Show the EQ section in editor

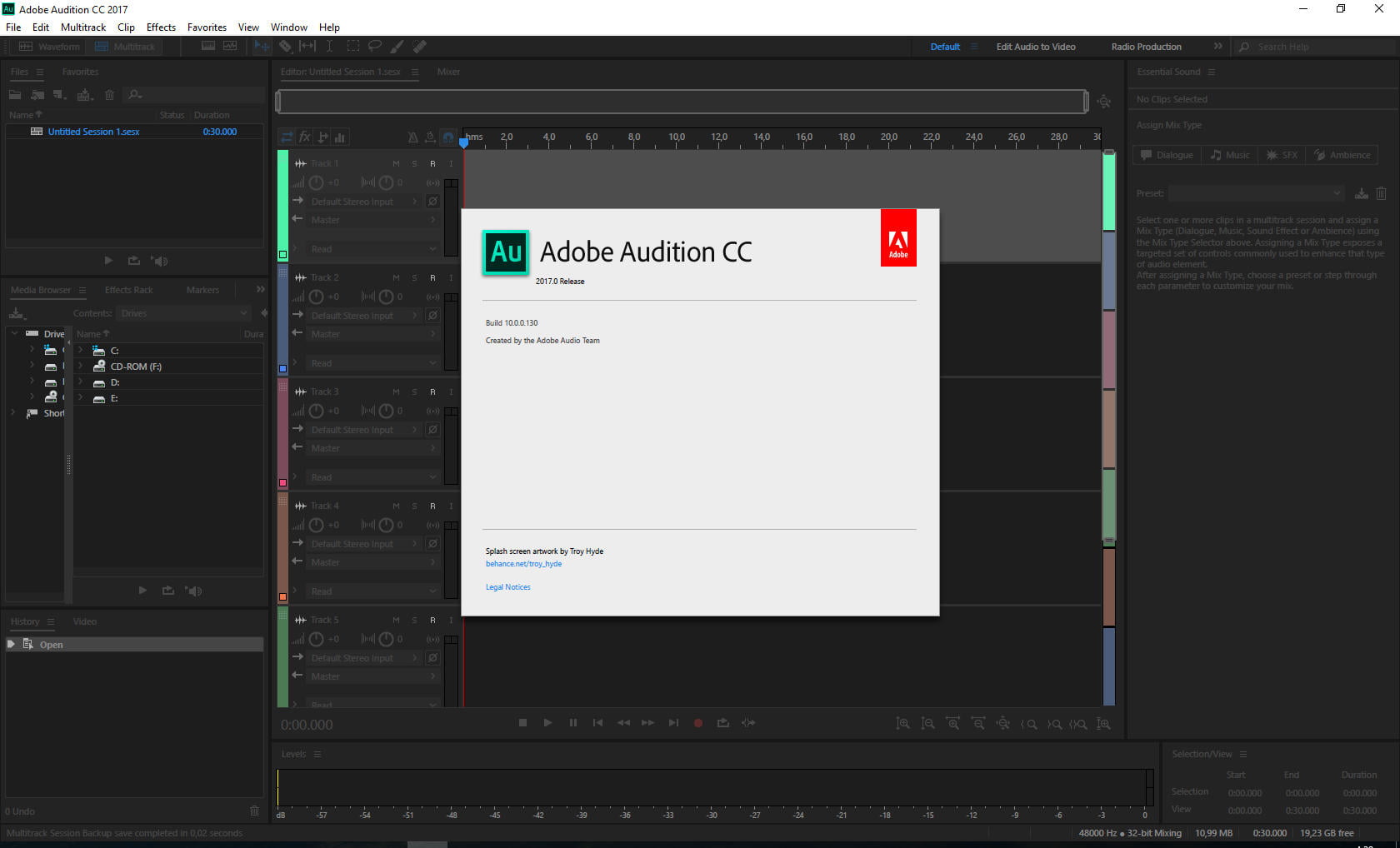pyautogui.click(x=340, y=137)
